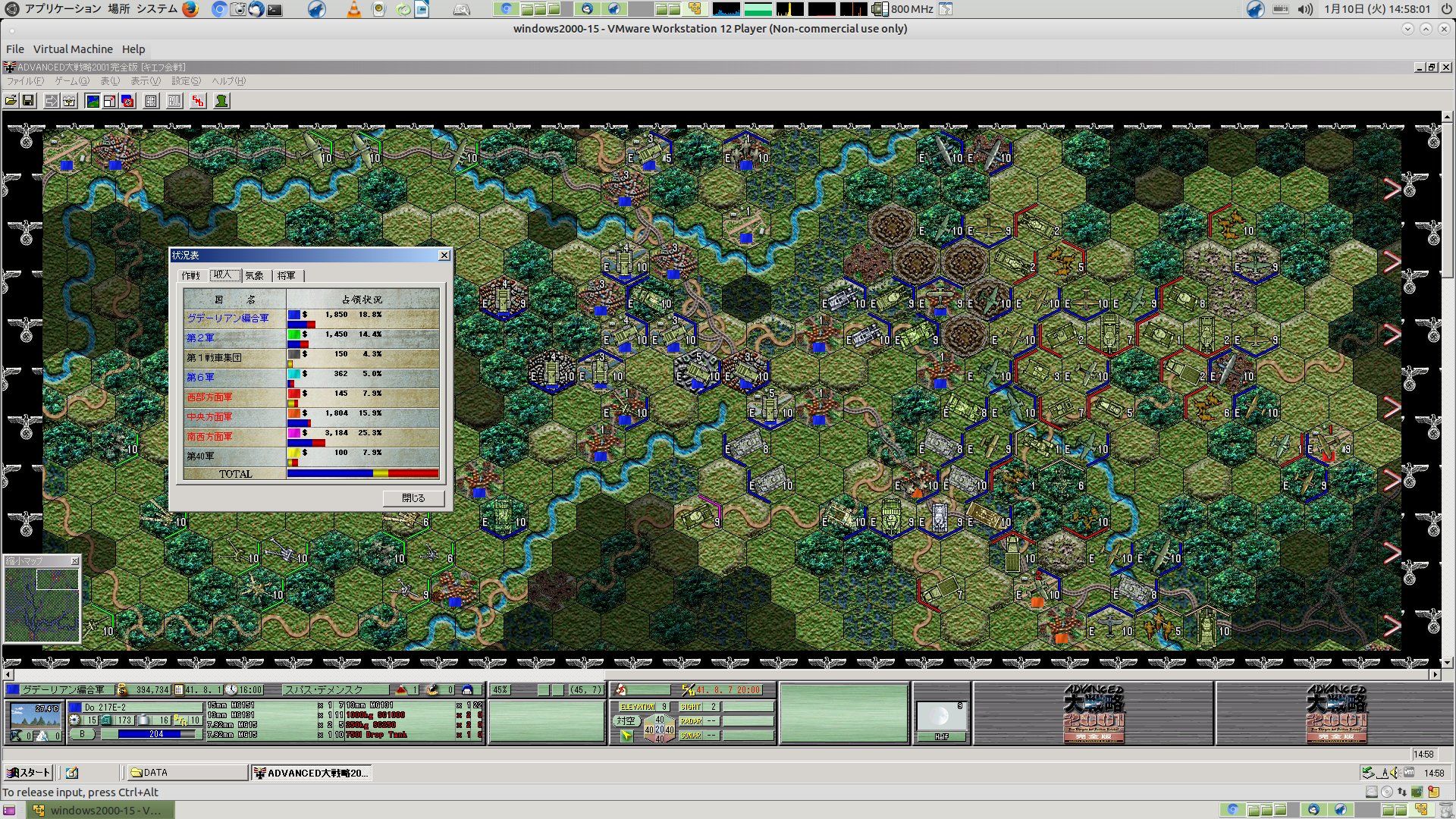
Task: Click the minimap overview thumbnail
Action: tap(42, 605)
